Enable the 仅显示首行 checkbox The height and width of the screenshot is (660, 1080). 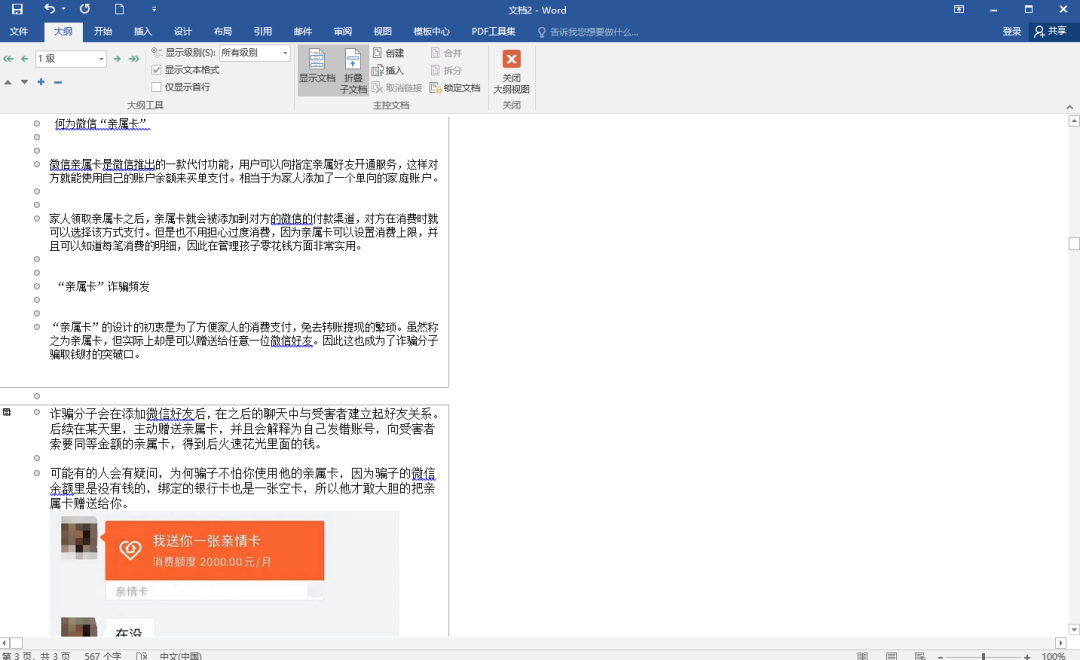[156, 87]
